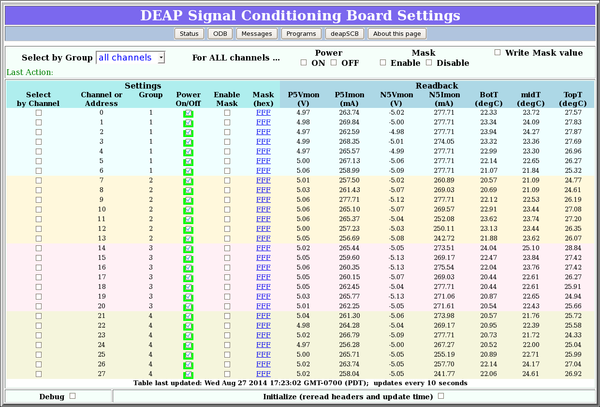
Task: Check Mask Disable for all channels
Action: (x=429, y=63)
